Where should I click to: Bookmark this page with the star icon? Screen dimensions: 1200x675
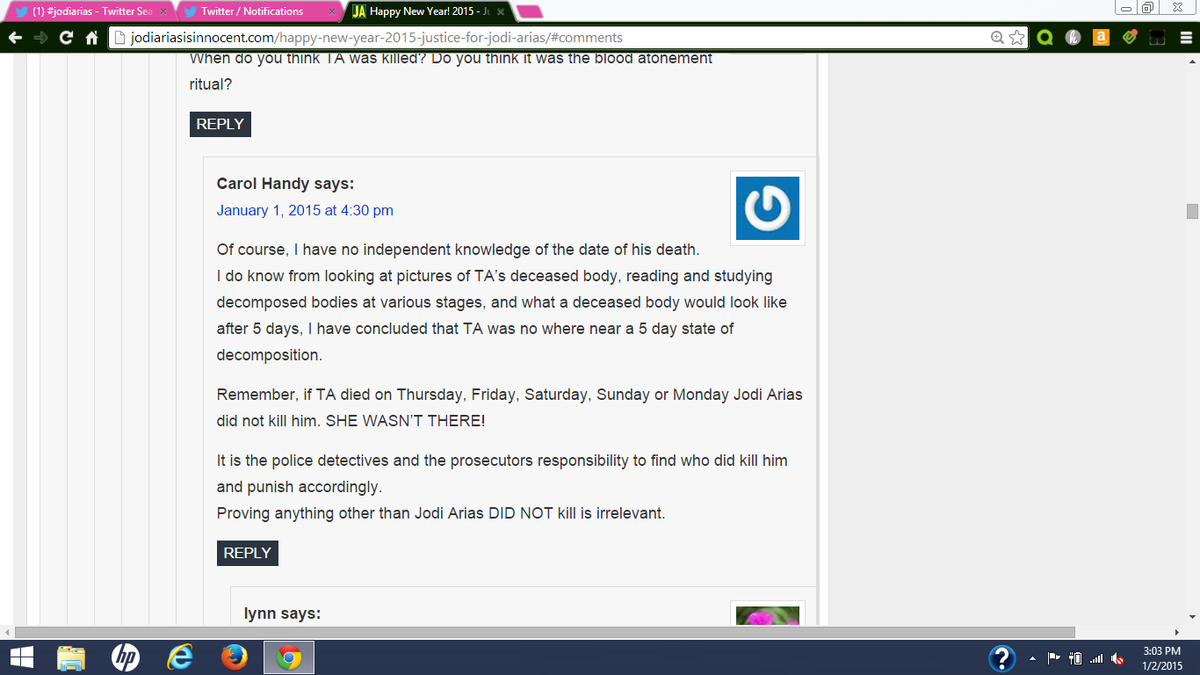[1017, 38]
